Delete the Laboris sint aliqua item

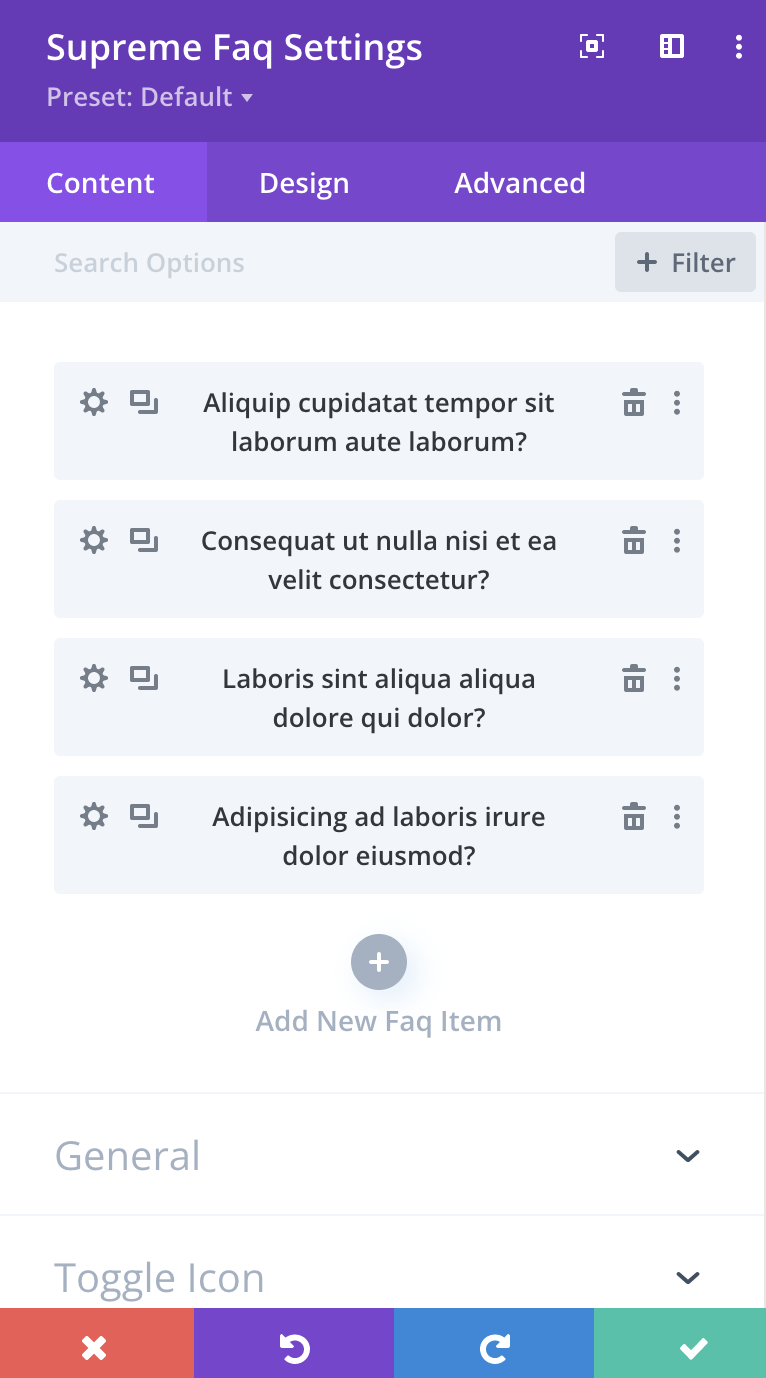pyautogui.click(x=634, y=679)
